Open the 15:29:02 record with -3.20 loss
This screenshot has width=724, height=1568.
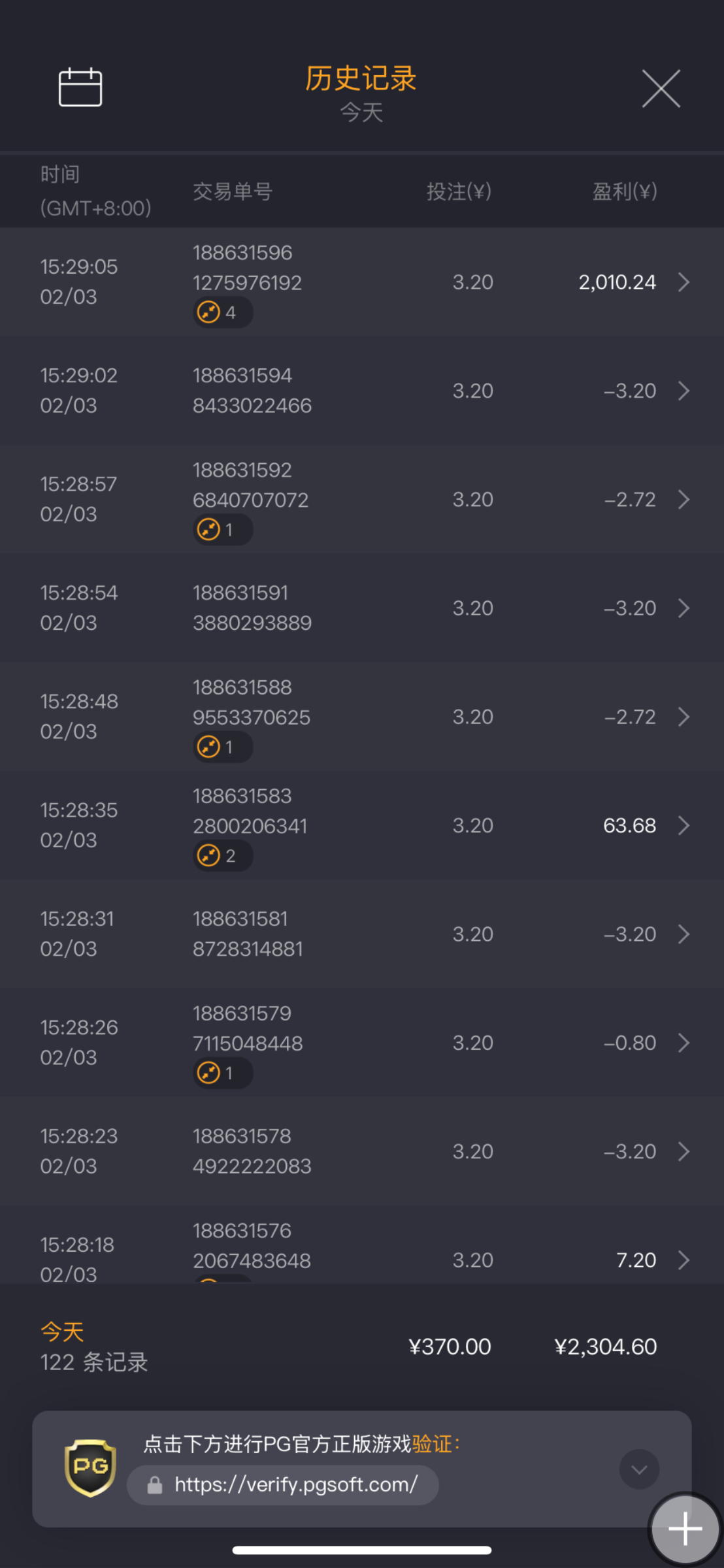pos(361,391)
